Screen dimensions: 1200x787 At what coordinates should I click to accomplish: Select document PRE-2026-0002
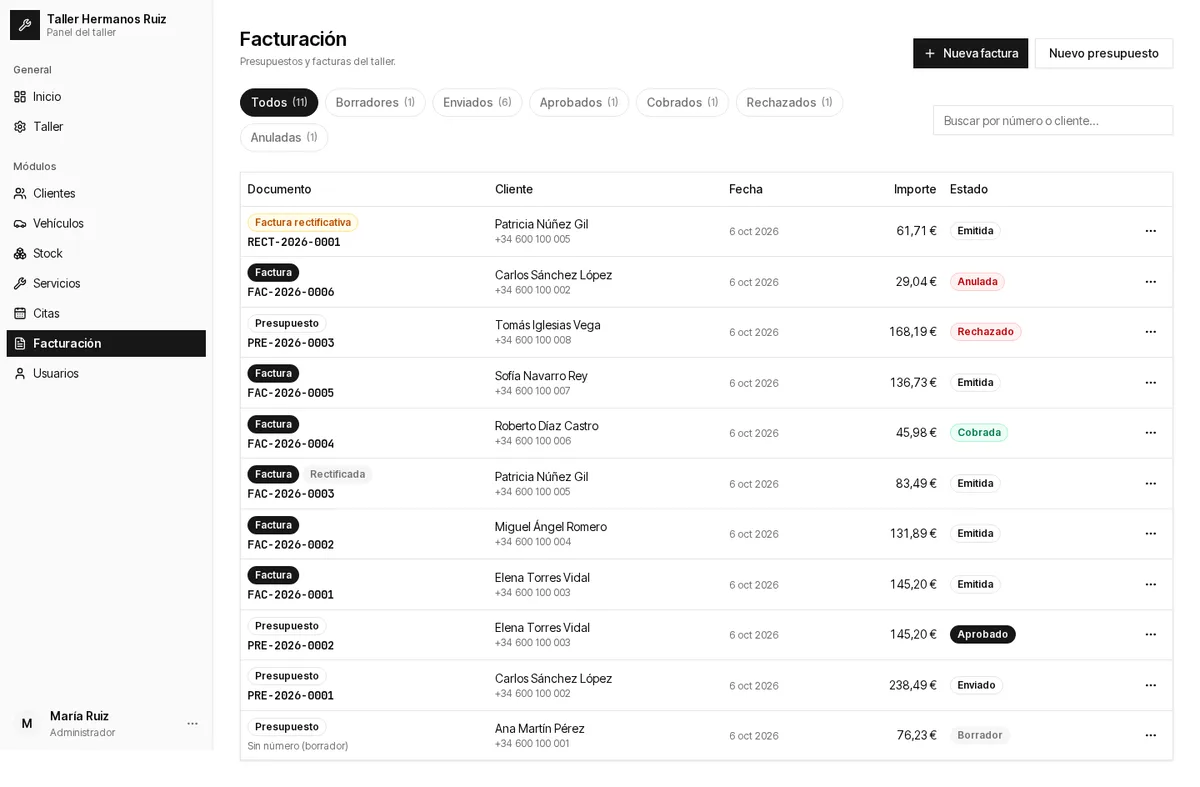pos(291,646)
